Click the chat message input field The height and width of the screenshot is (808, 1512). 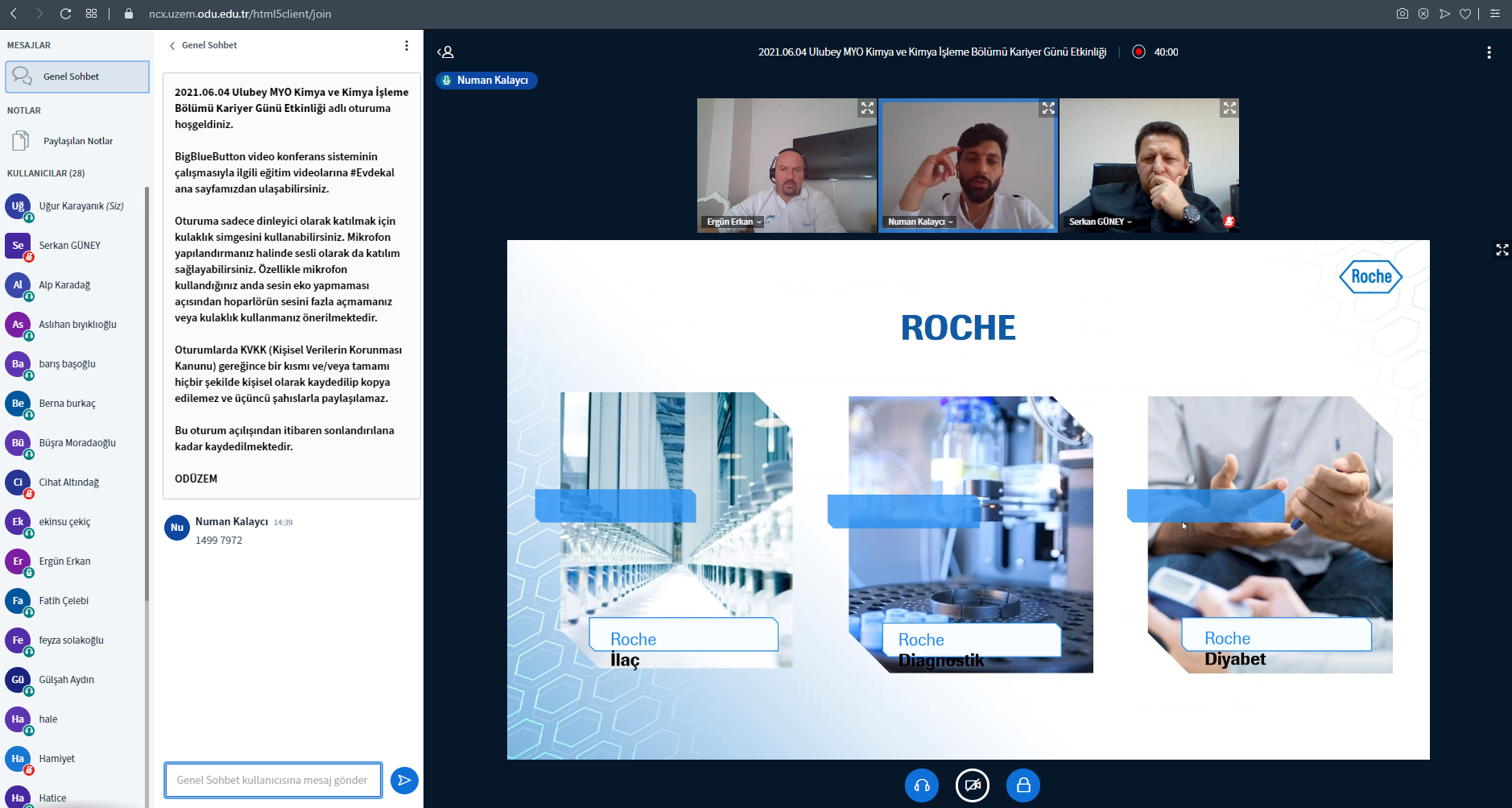[273, 781]
